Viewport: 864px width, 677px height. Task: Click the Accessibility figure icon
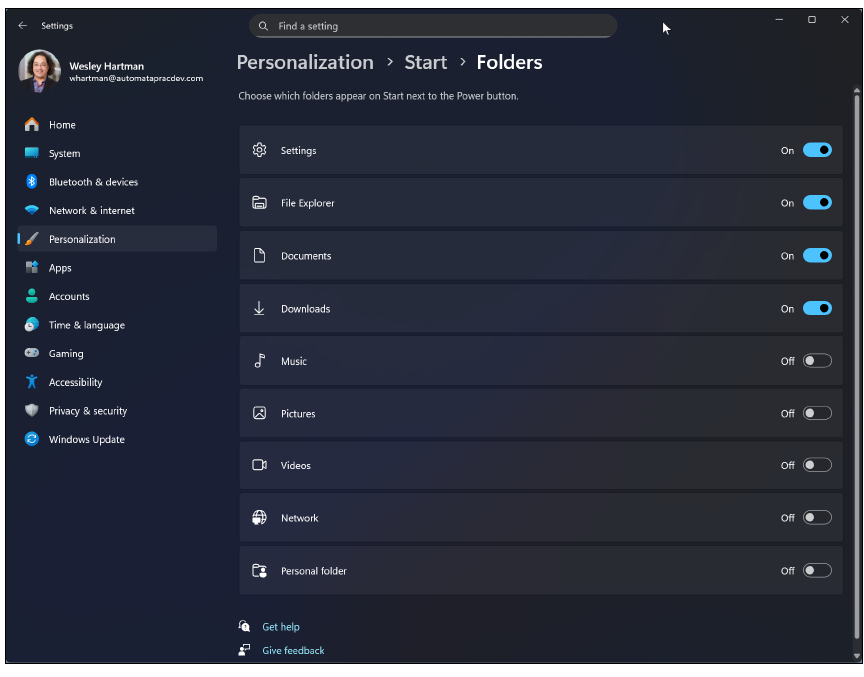(x=32, y=382)
